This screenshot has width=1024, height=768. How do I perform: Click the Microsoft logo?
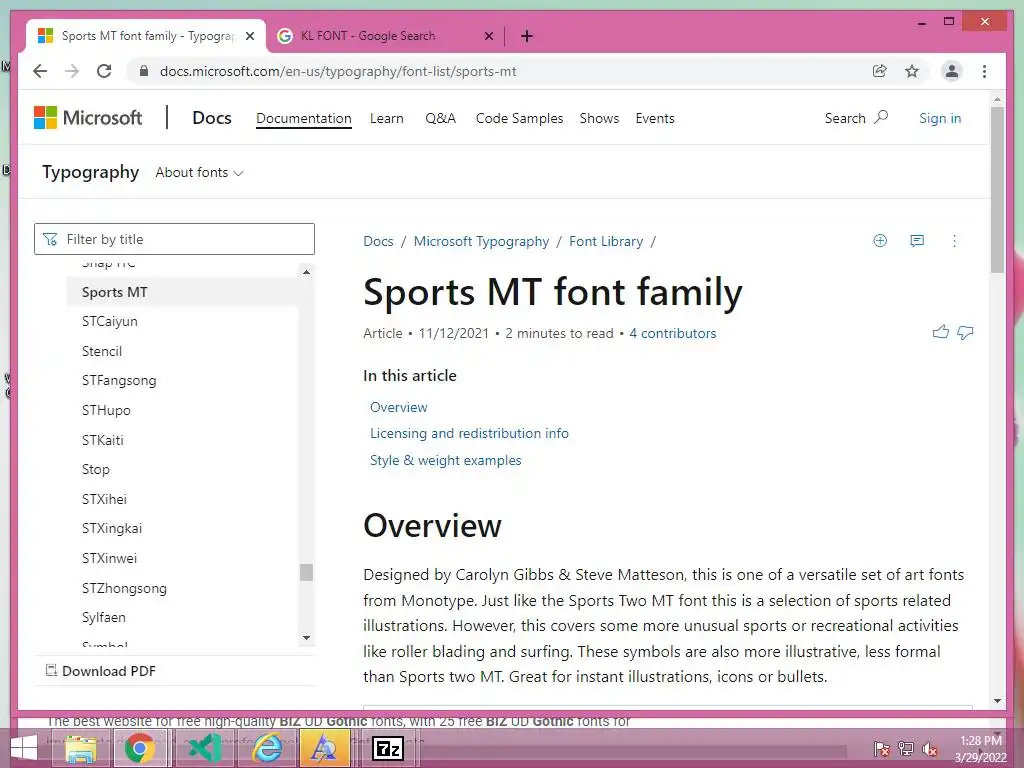88,118
